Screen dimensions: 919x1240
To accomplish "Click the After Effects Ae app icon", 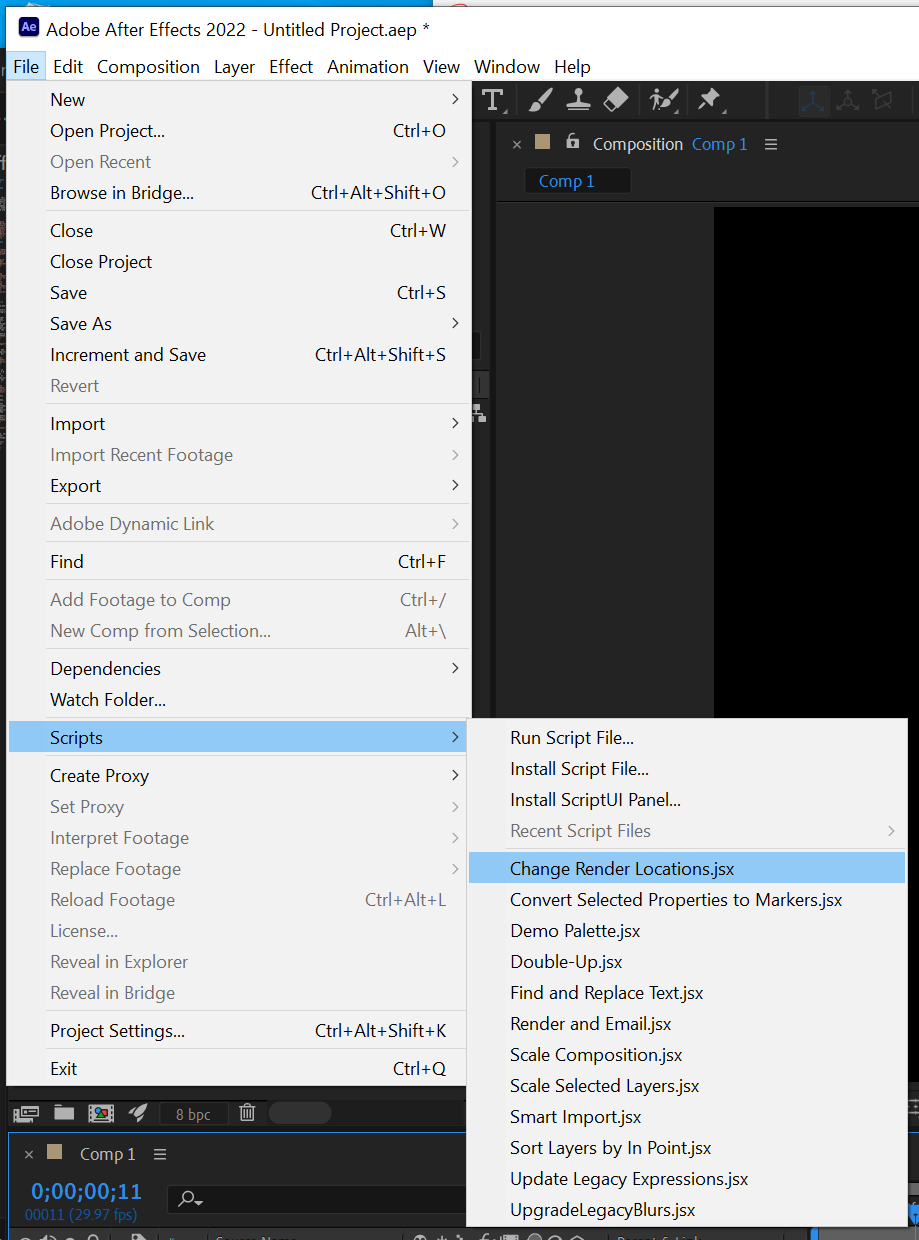I will tap(29, 28).
